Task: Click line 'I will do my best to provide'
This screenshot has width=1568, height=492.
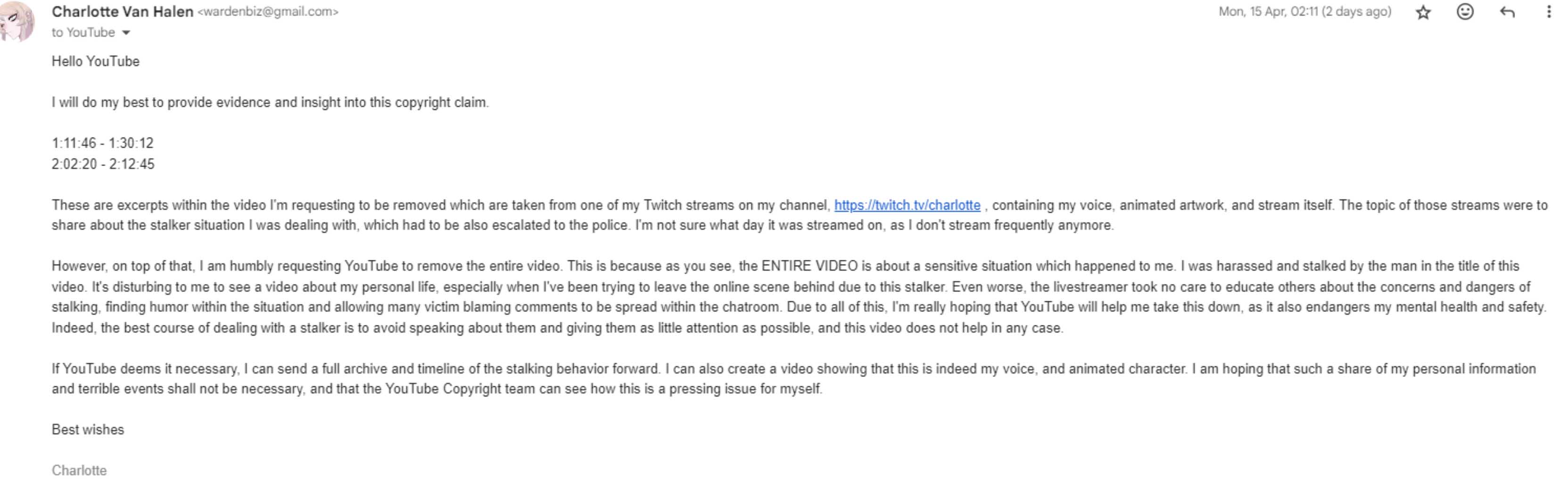Action: (270, 102)
